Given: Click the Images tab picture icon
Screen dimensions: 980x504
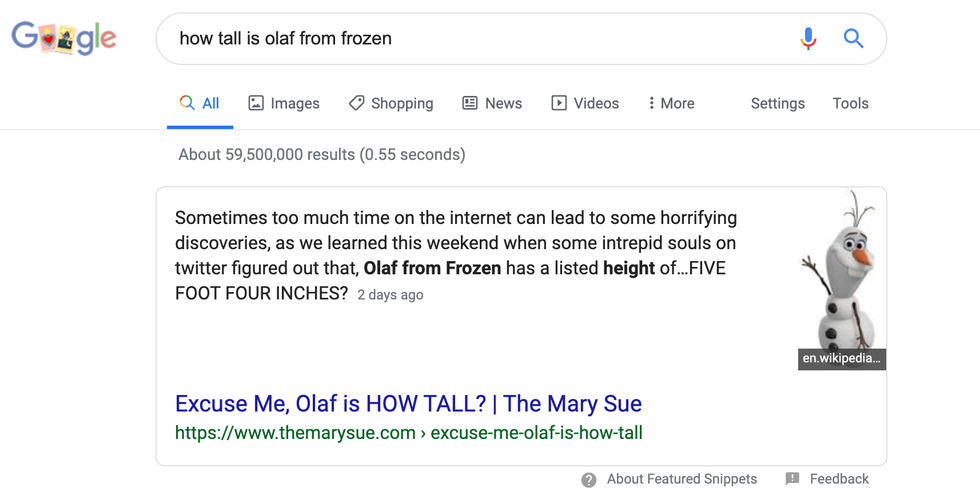Looking at the screenshot, I should point(256,103).
